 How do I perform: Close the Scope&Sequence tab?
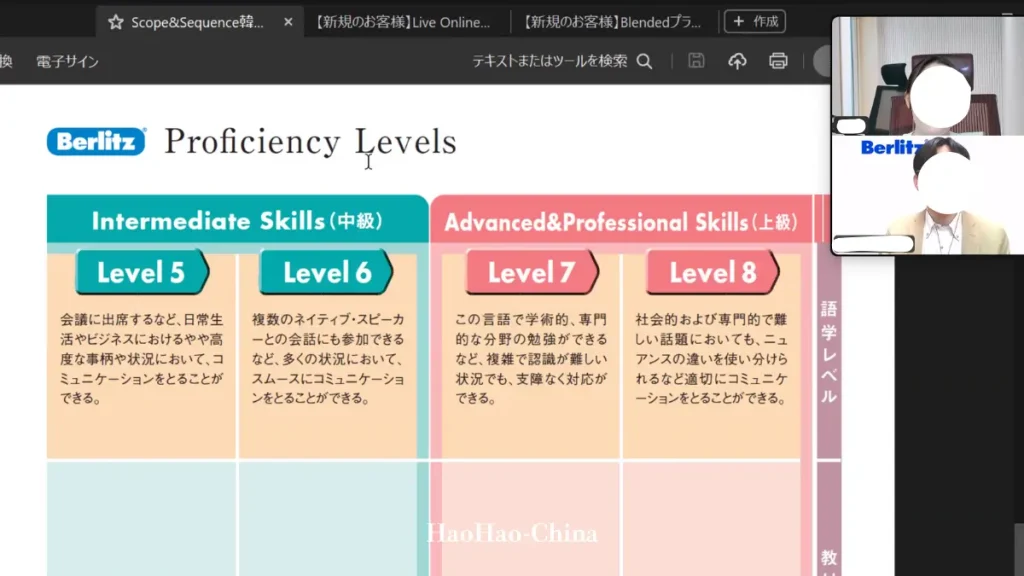tap(288, 22)
